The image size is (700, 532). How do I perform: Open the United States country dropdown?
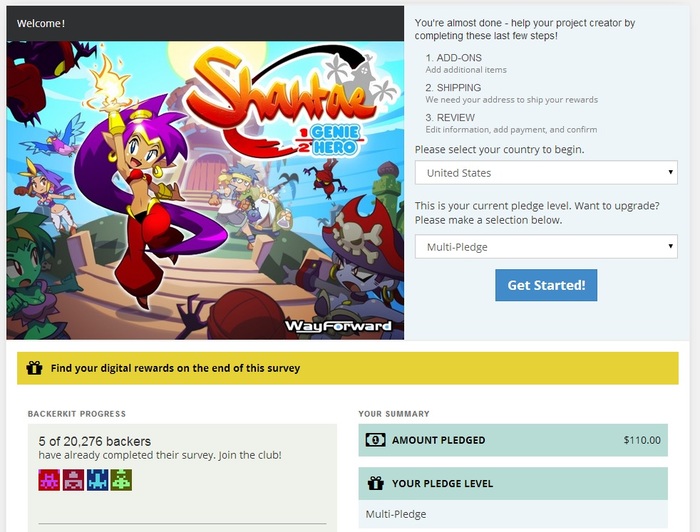pyautogui.click(x=546, y=173)
